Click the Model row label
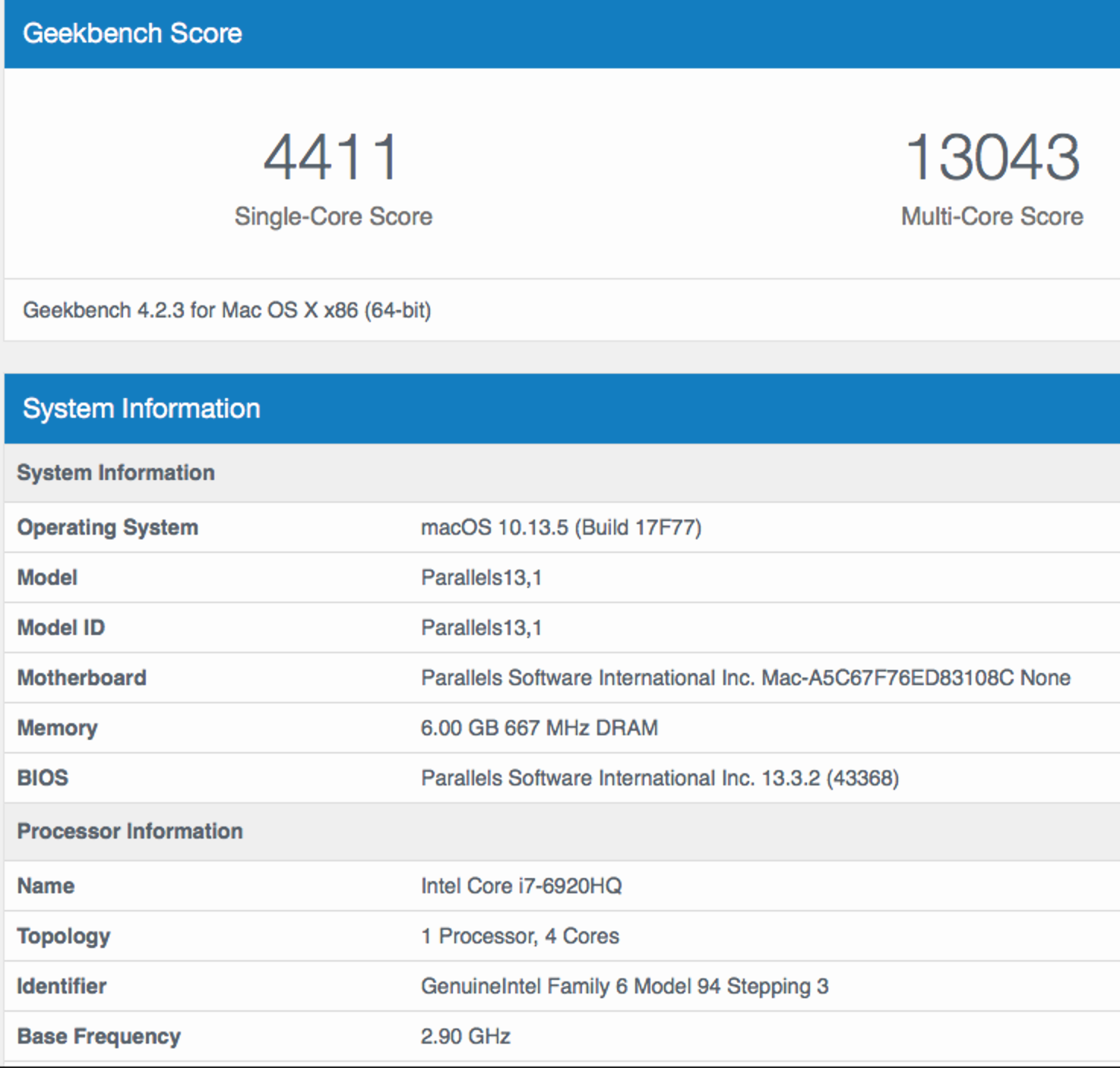 (x=47, y=577)
